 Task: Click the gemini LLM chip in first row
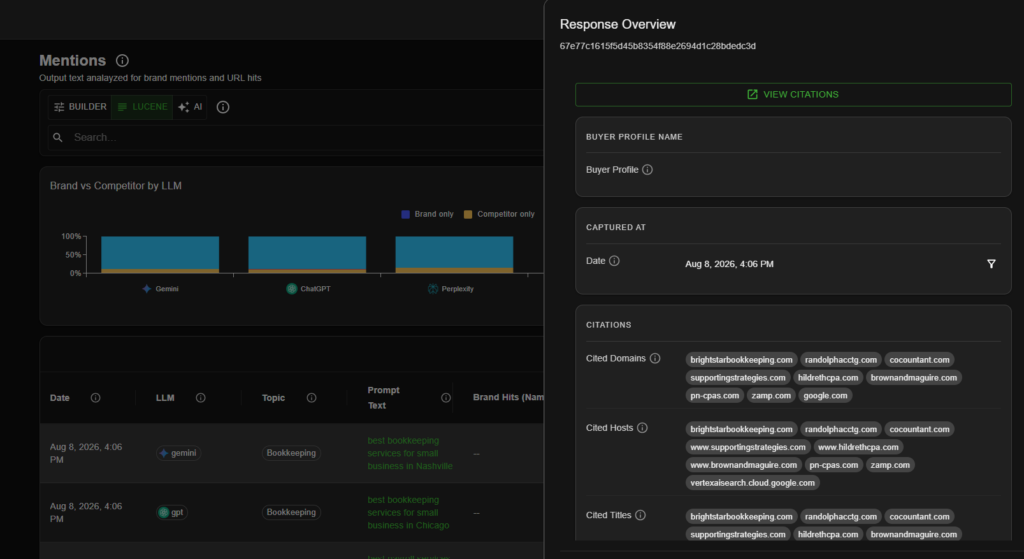click(178, 453)
